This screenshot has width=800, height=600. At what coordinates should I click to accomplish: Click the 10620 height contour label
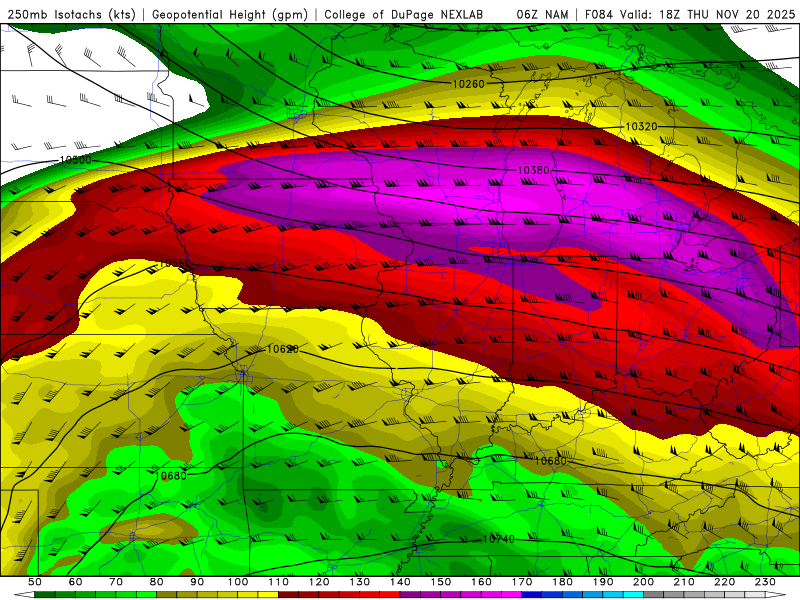point(283,349)
